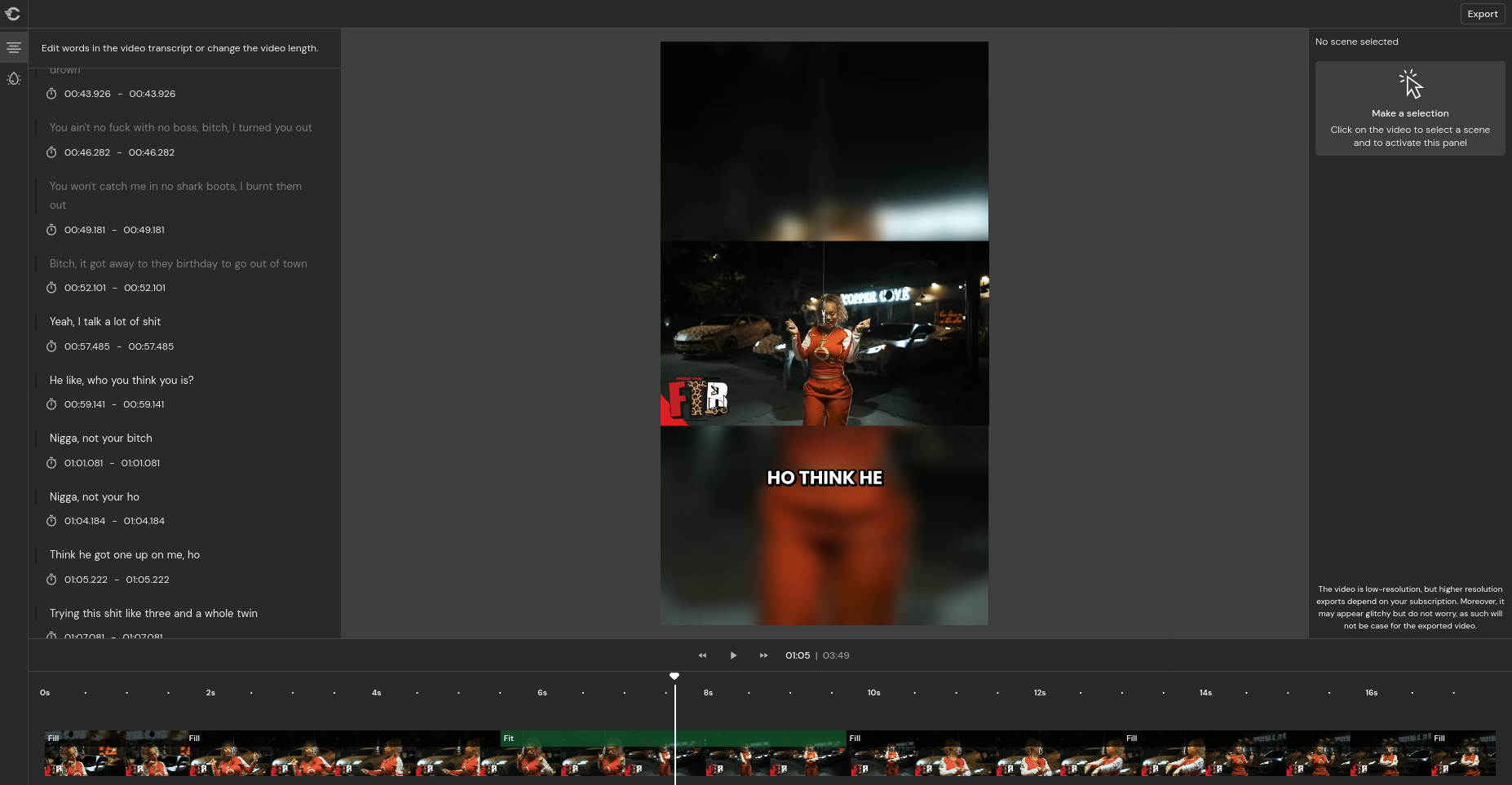The image size is (1512, 785).
Task: Rewind with the skip backward button
Action: click(x=702, y=655)
